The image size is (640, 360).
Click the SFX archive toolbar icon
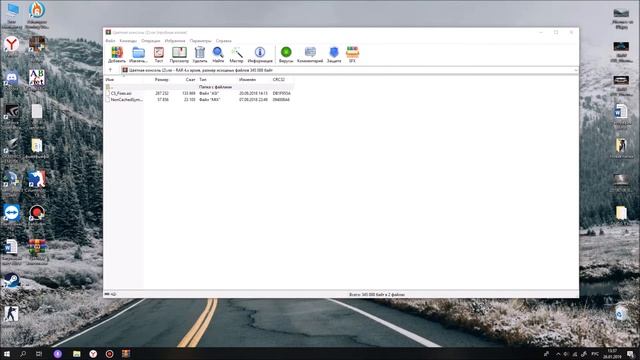tap(352, 54)
